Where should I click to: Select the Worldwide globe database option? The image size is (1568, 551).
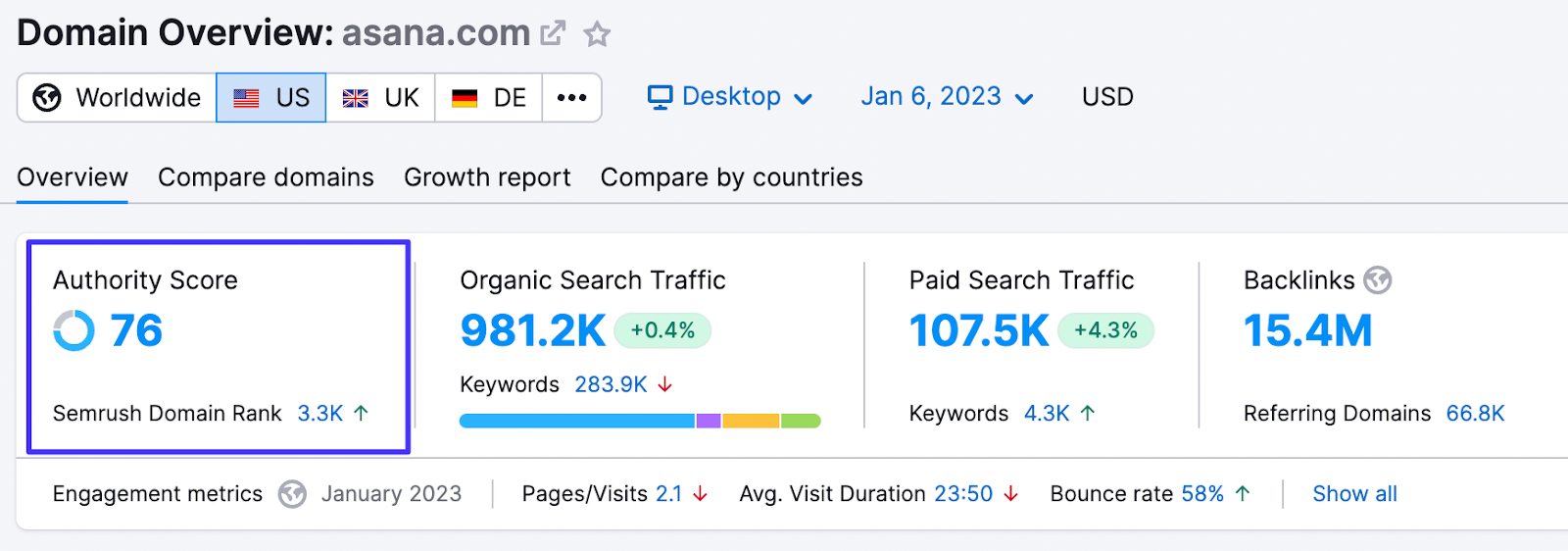point(117,98)
